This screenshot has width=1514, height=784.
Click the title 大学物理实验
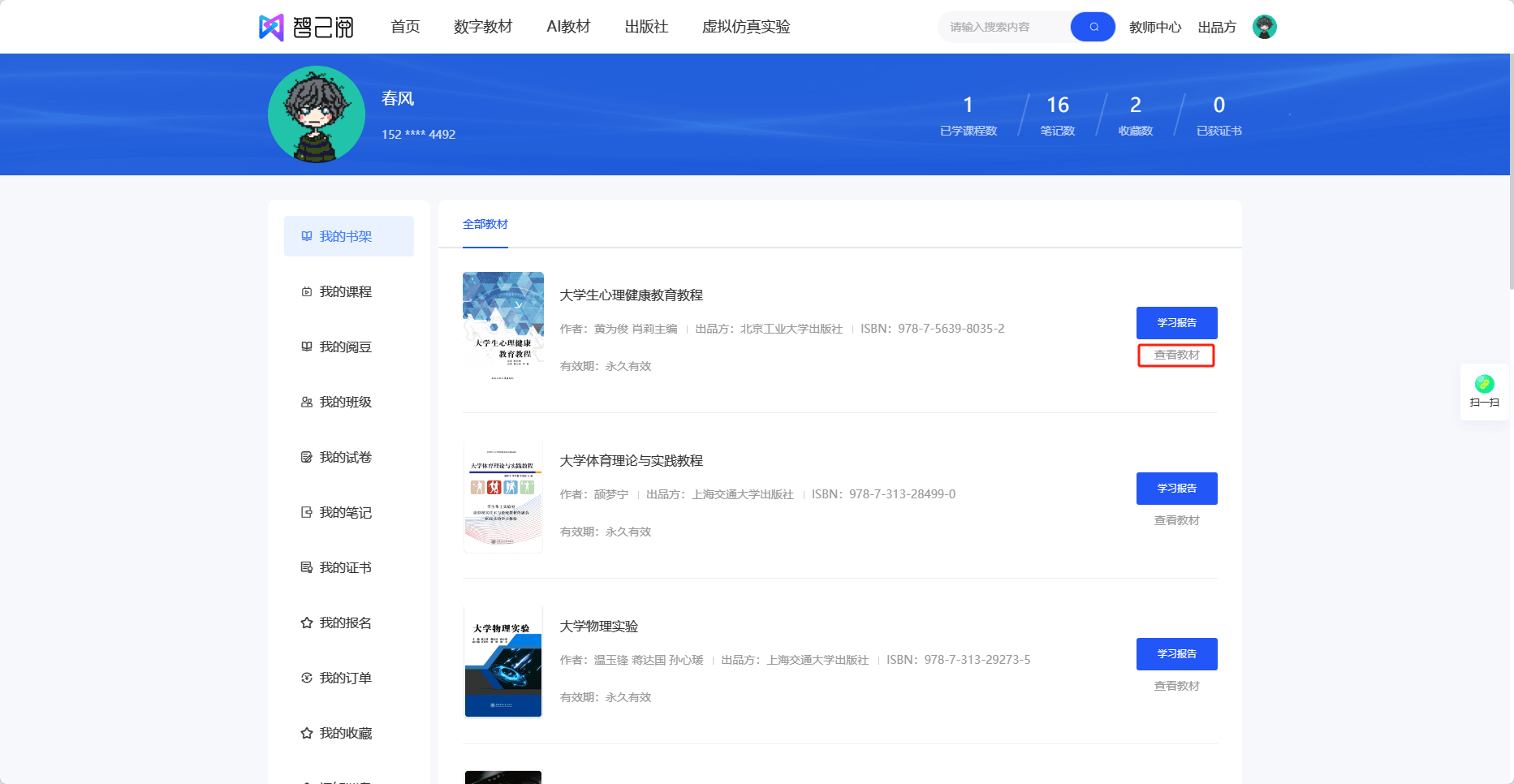[599, 627]
